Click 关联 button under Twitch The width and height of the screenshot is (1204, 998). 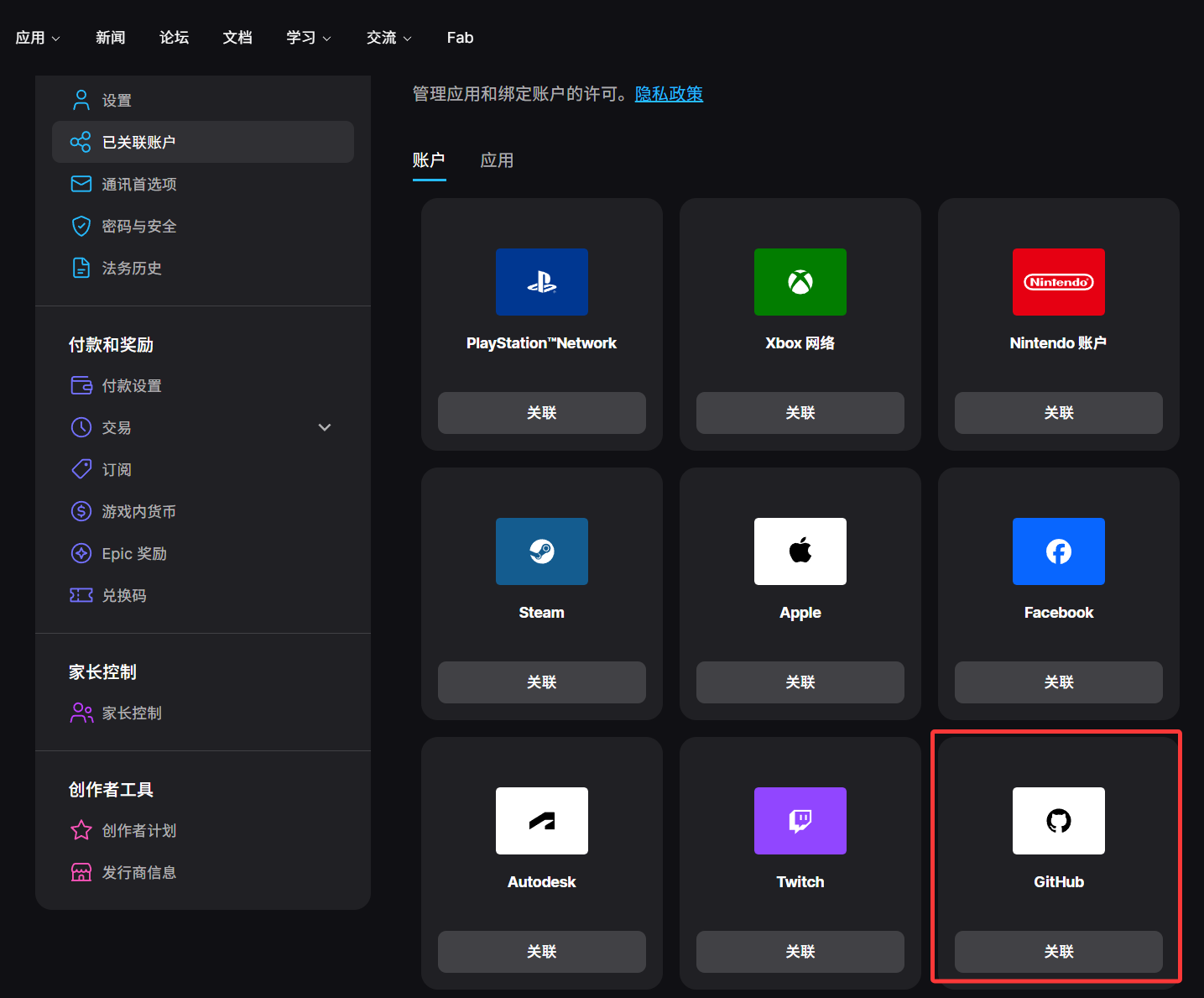point(800,952)
